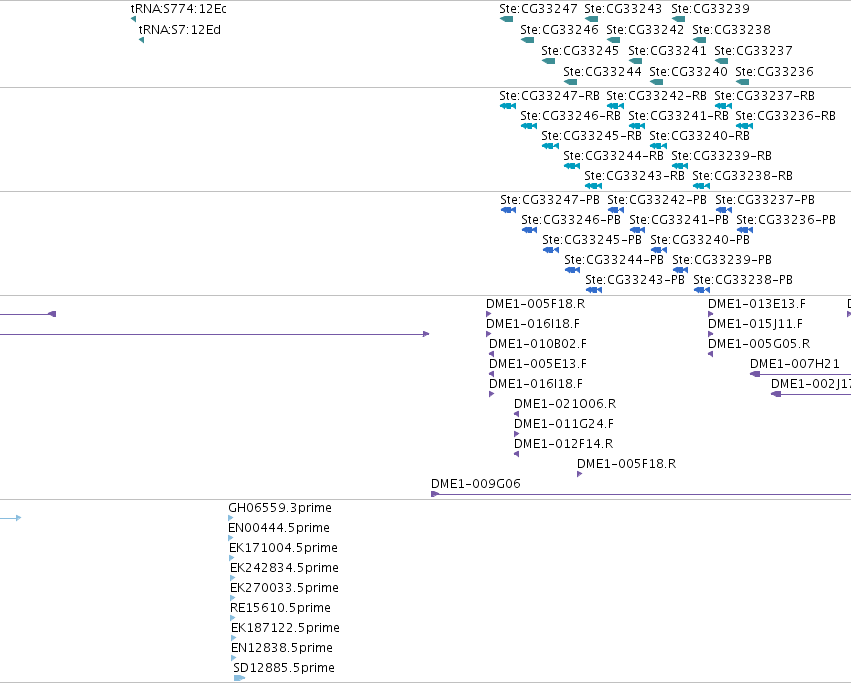Click BAC end DME1-013E13.F
Viewport: 851px width, 683px height.
tap(757, 304)
